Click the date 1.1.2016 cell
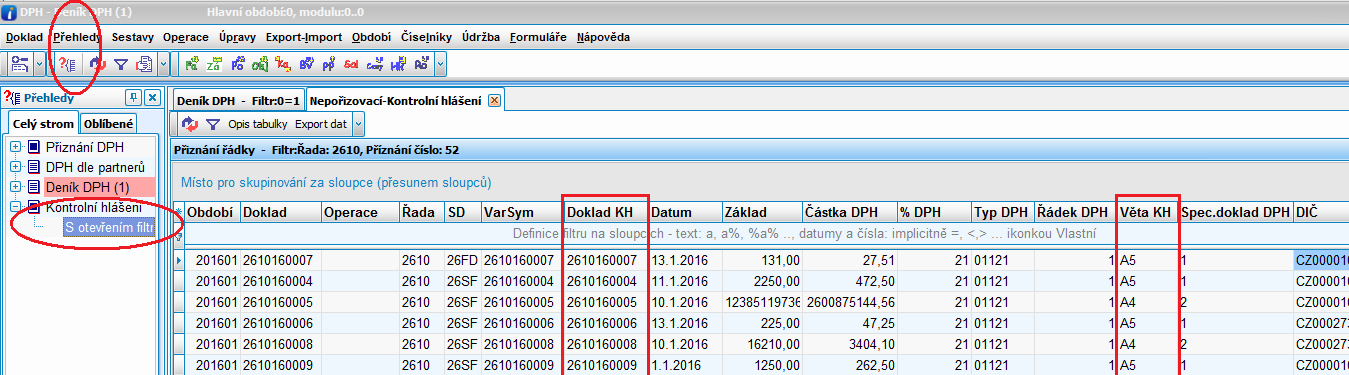1349x375 pixels. pyautogui.click(x=685, y=365)
